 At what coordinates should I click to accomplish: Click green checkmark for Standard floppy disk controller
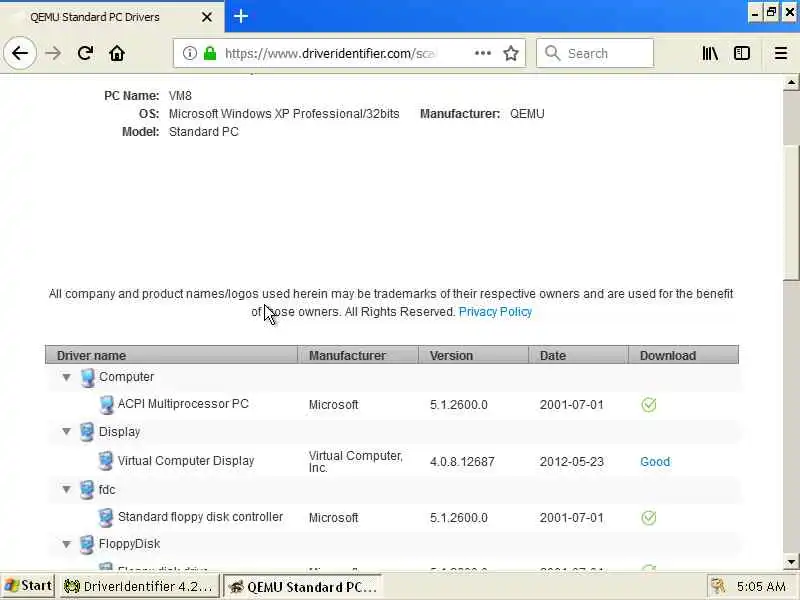pyautogui.click(x=648, y=518)
